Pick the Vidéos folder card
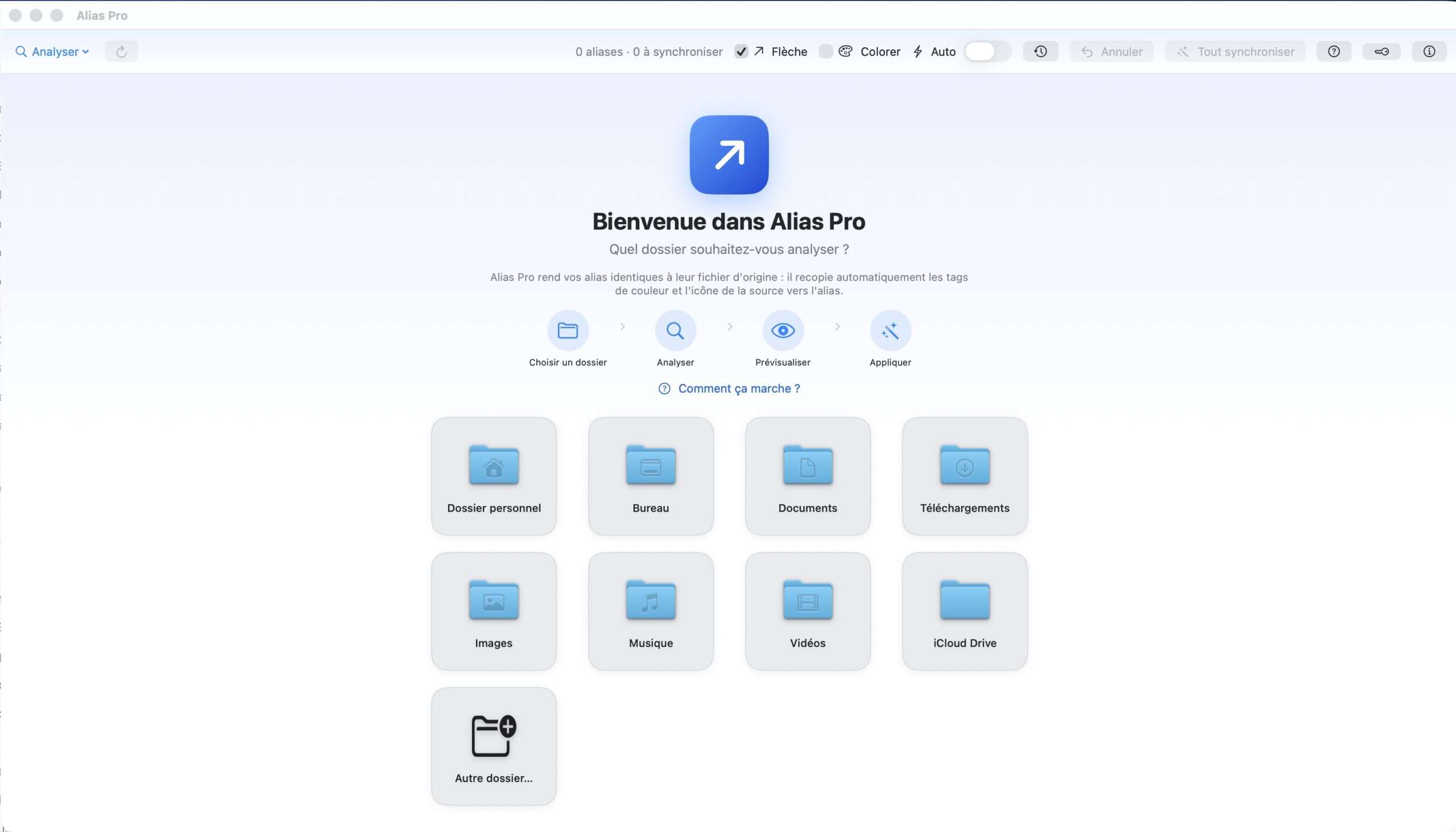The image size is (1456, 832). (808, 611)
